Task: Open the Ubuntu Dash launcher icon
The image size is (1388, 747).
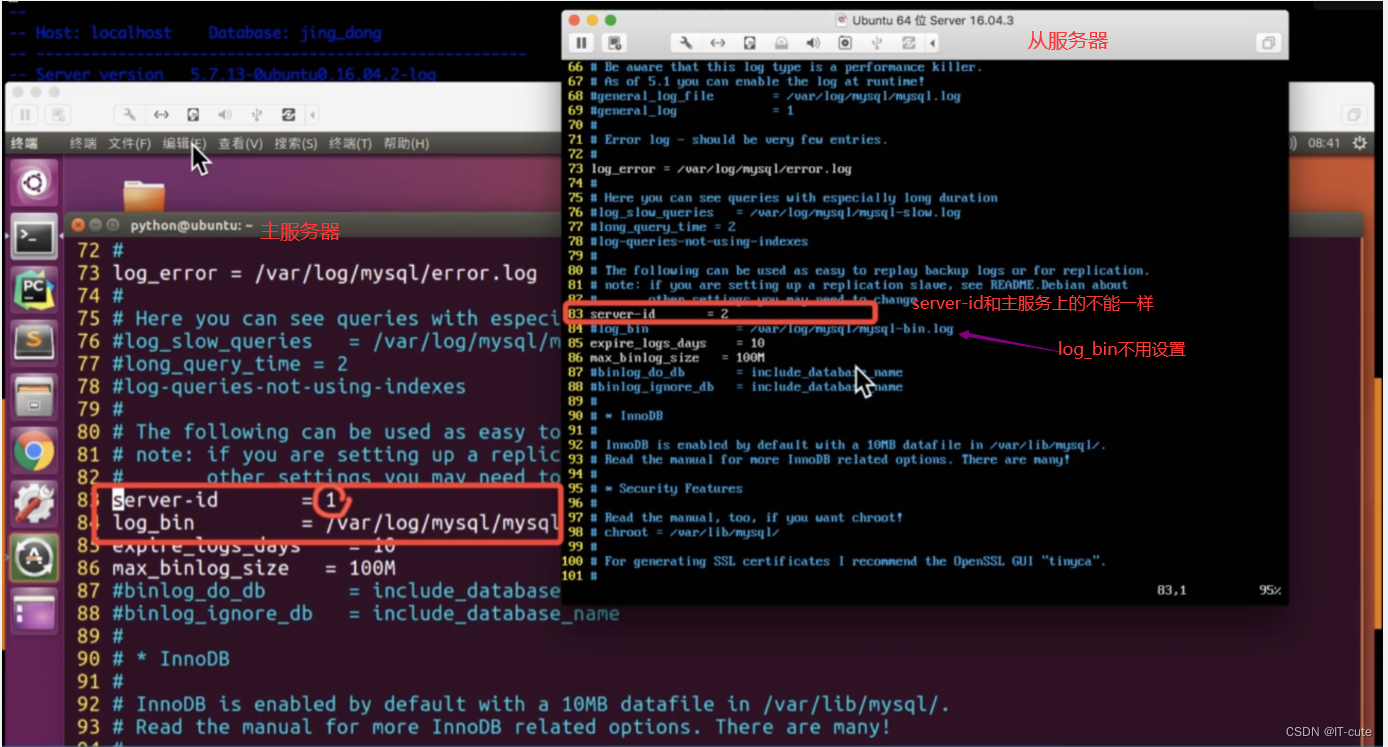Action: (x=33, y=184)
